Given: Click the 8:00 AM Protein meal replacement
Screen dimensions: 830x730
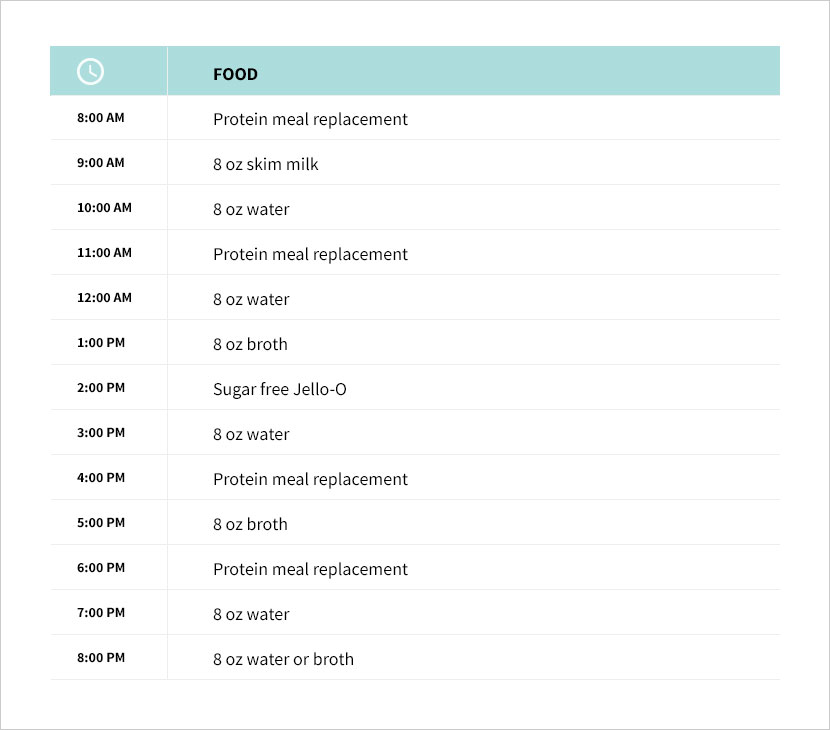Looking at the screenshot, I should click(310, 119).
